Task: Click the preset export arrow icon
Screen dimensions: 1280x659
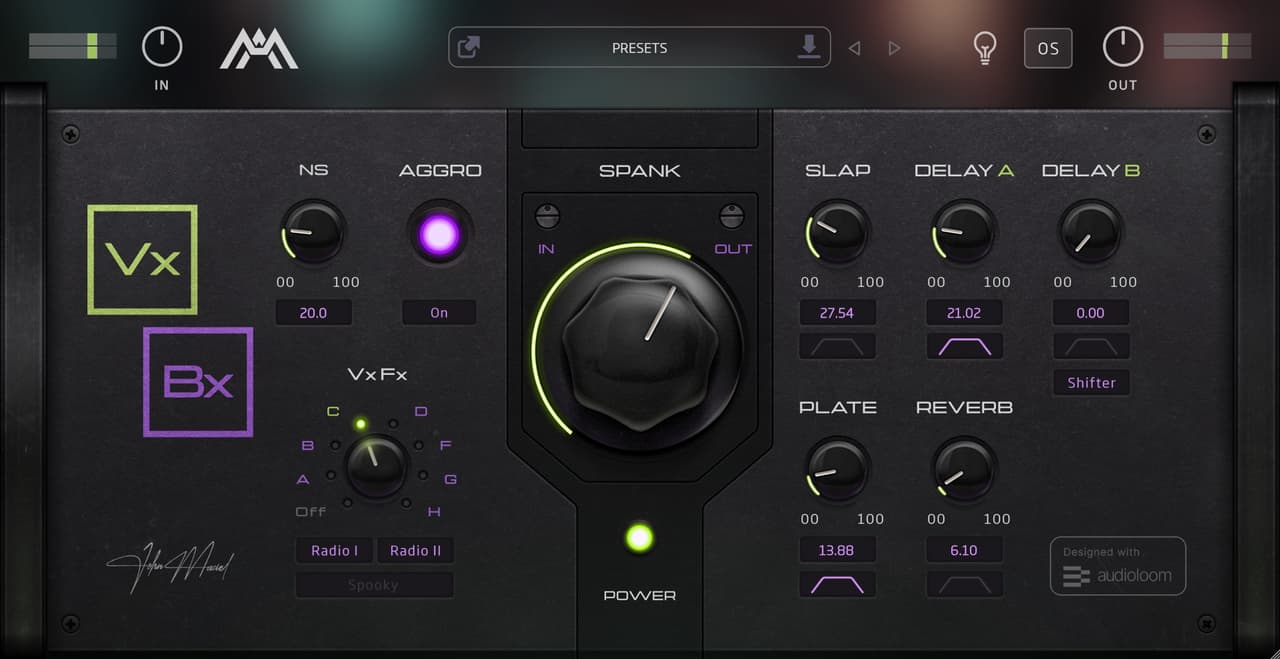Action: click(x=469, y=47)
